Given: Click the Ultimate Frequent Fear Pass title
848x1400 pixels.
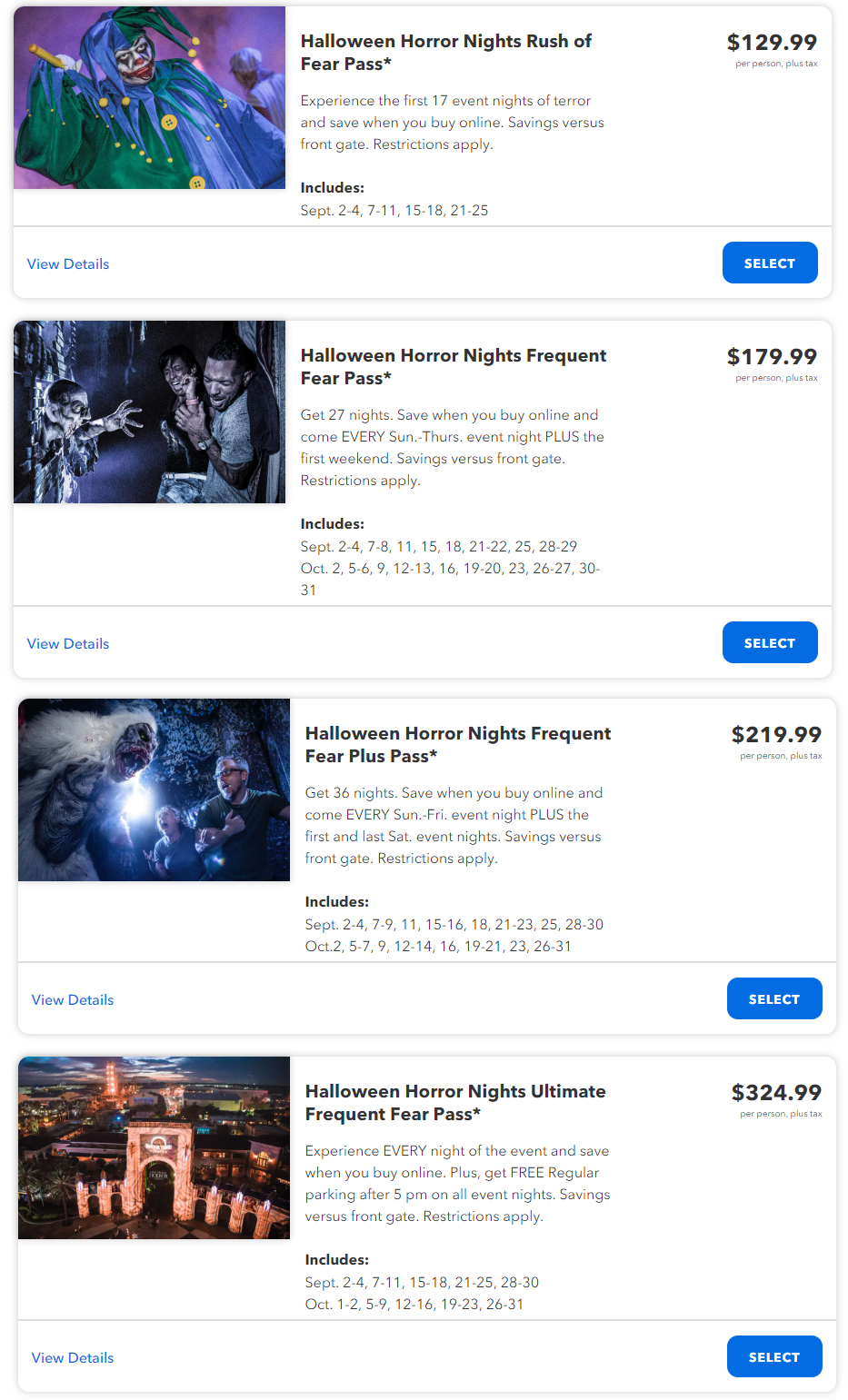Looking at the screenshot, I should point(455,1102).
